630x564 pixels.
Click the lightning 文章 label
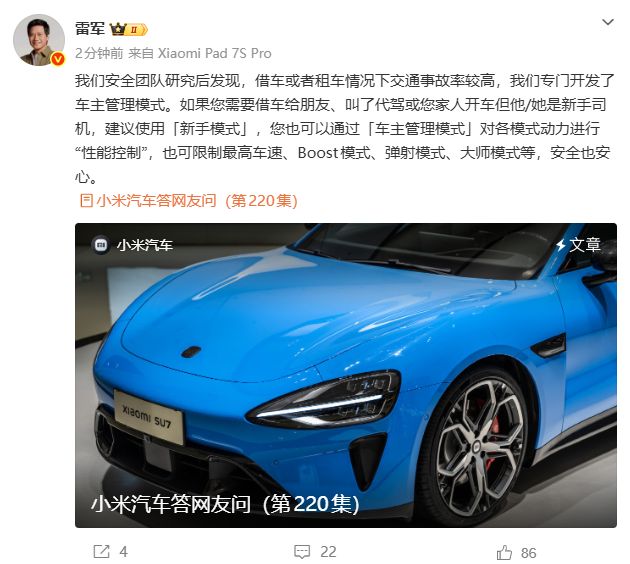pos(579,245)
